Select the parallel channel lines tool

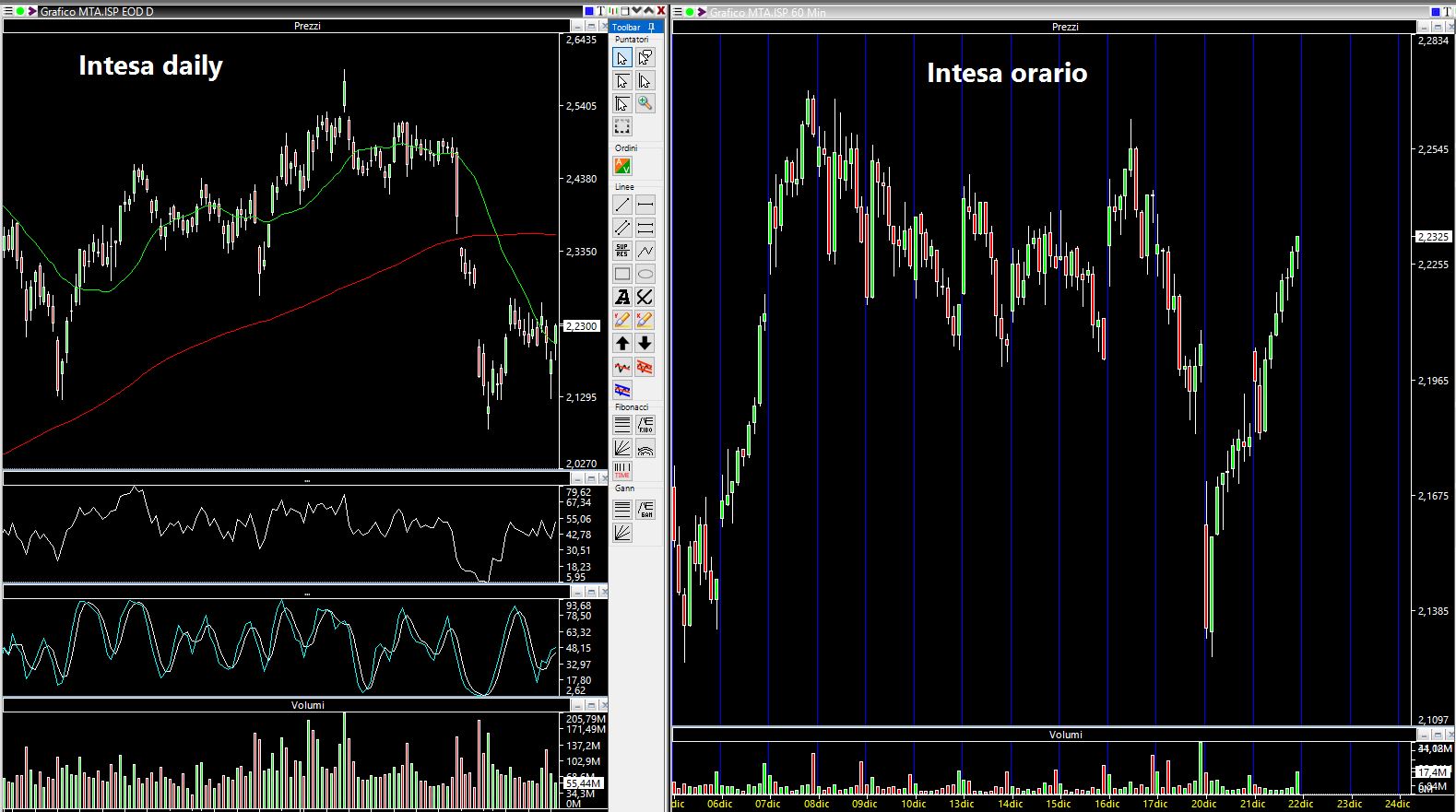[622, 228]
